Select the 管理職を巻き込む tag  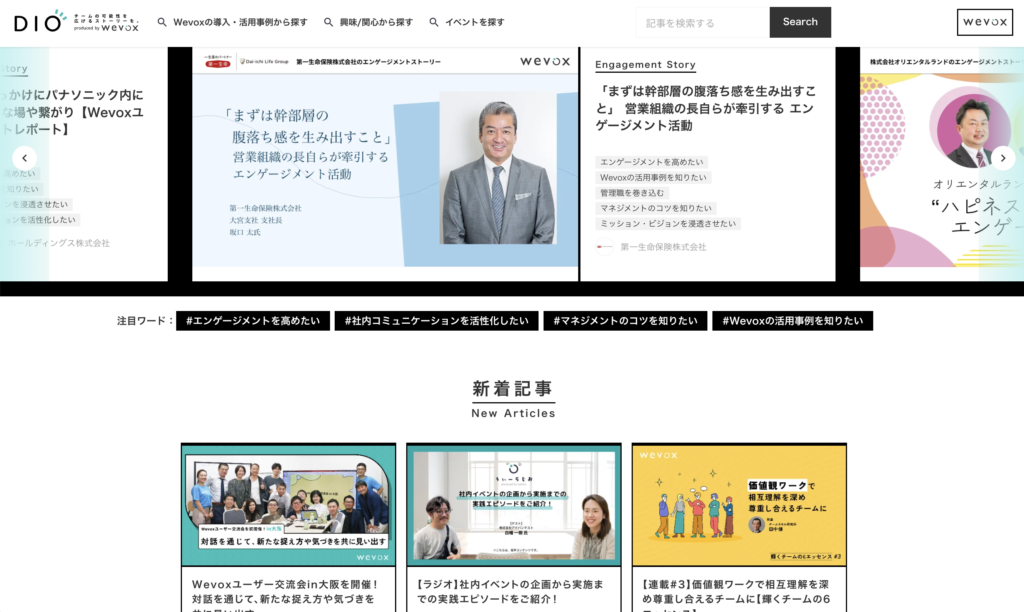pos(632,193)
